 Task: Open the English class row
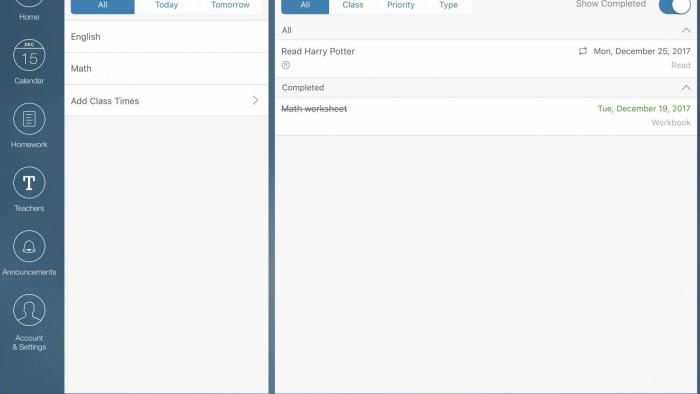[x=167, y=37]
